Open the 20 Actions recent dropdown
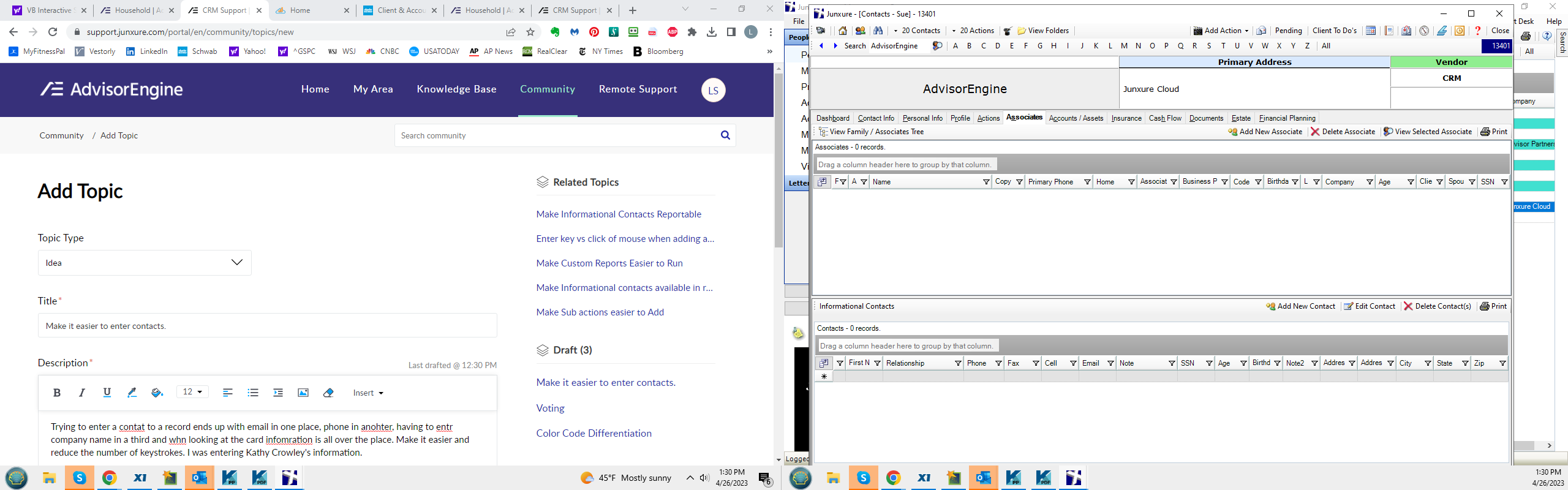The image size is (1568, 490). tap(973, 31)
